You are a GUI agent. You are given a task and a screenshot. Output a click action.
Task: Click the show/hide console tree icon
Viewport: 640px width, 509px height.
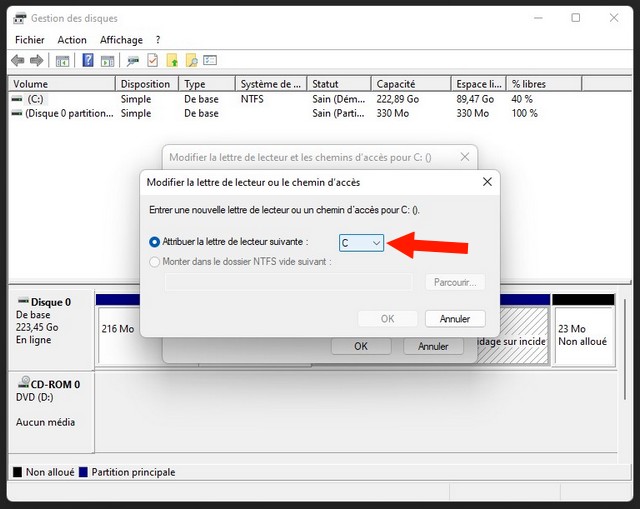[62, 61]
